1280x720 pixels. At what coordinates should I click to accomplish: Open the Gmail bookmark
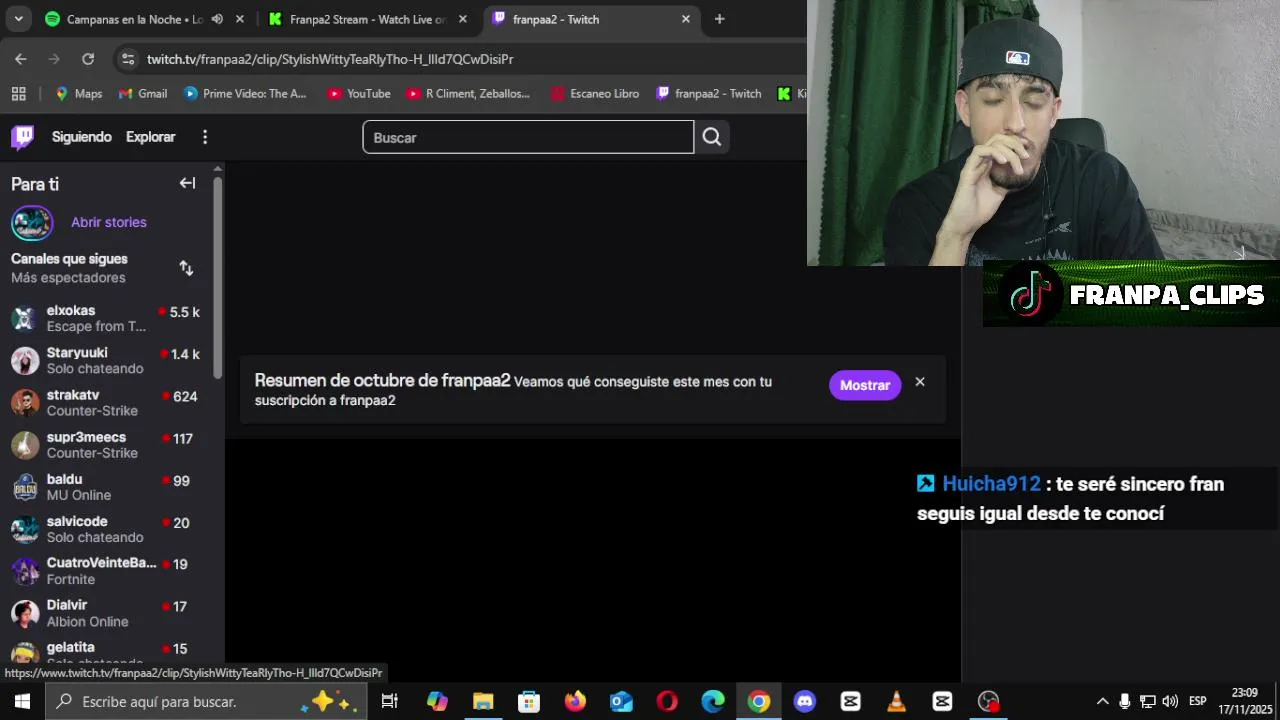click(x=143, y=93)
